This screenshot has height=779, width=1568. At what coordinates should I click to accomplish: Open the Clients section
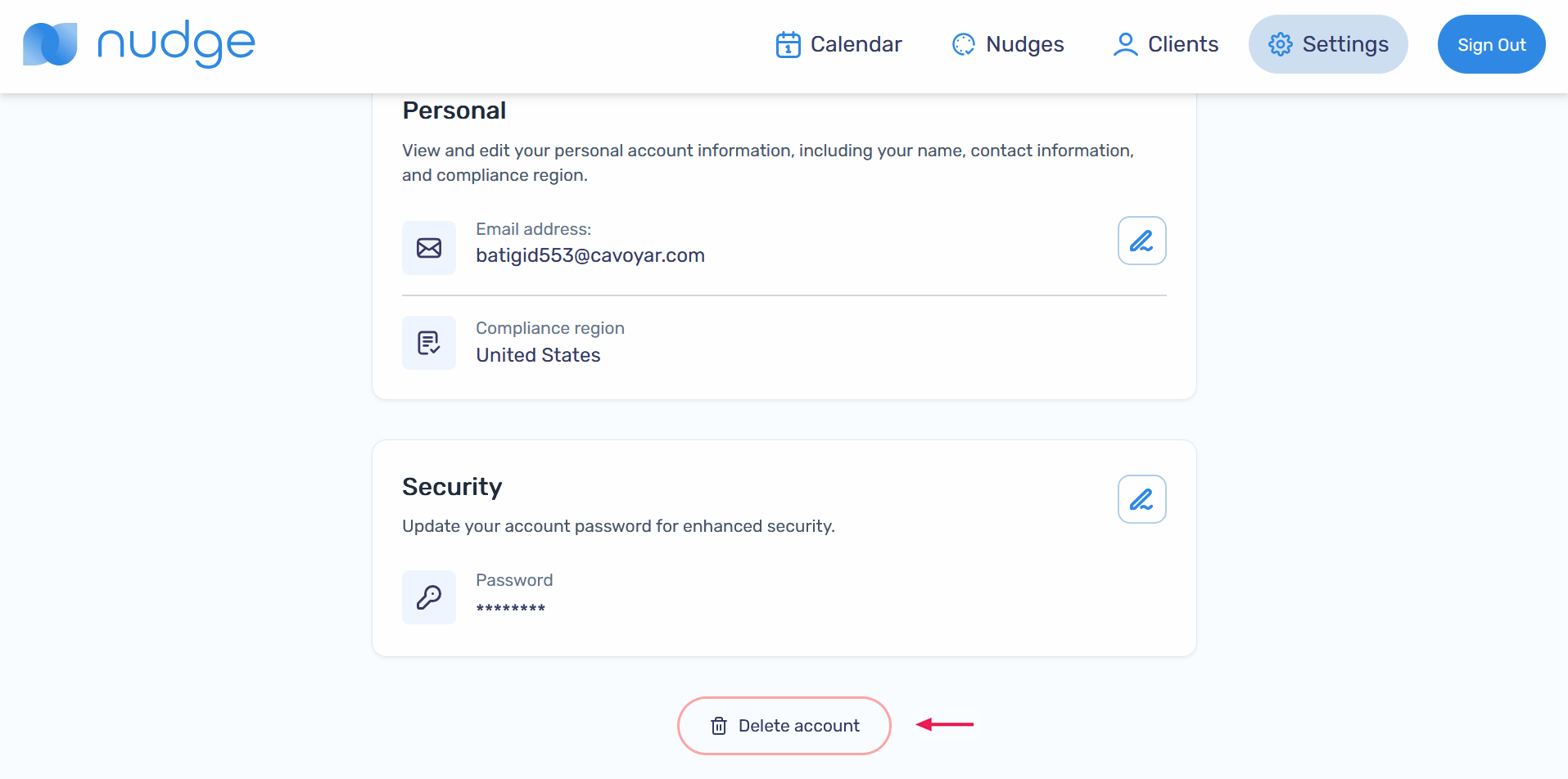tap(1182, 44)
